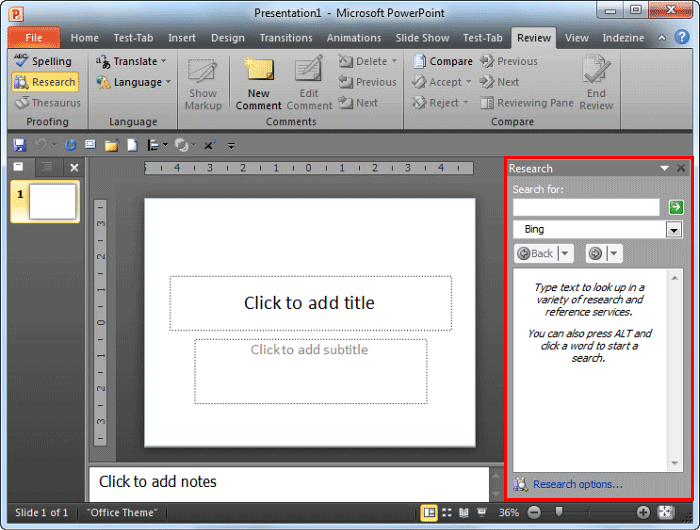This screenshot has height=530, width=700.
Task: Close the Research task pane
Action: (681, 168)
